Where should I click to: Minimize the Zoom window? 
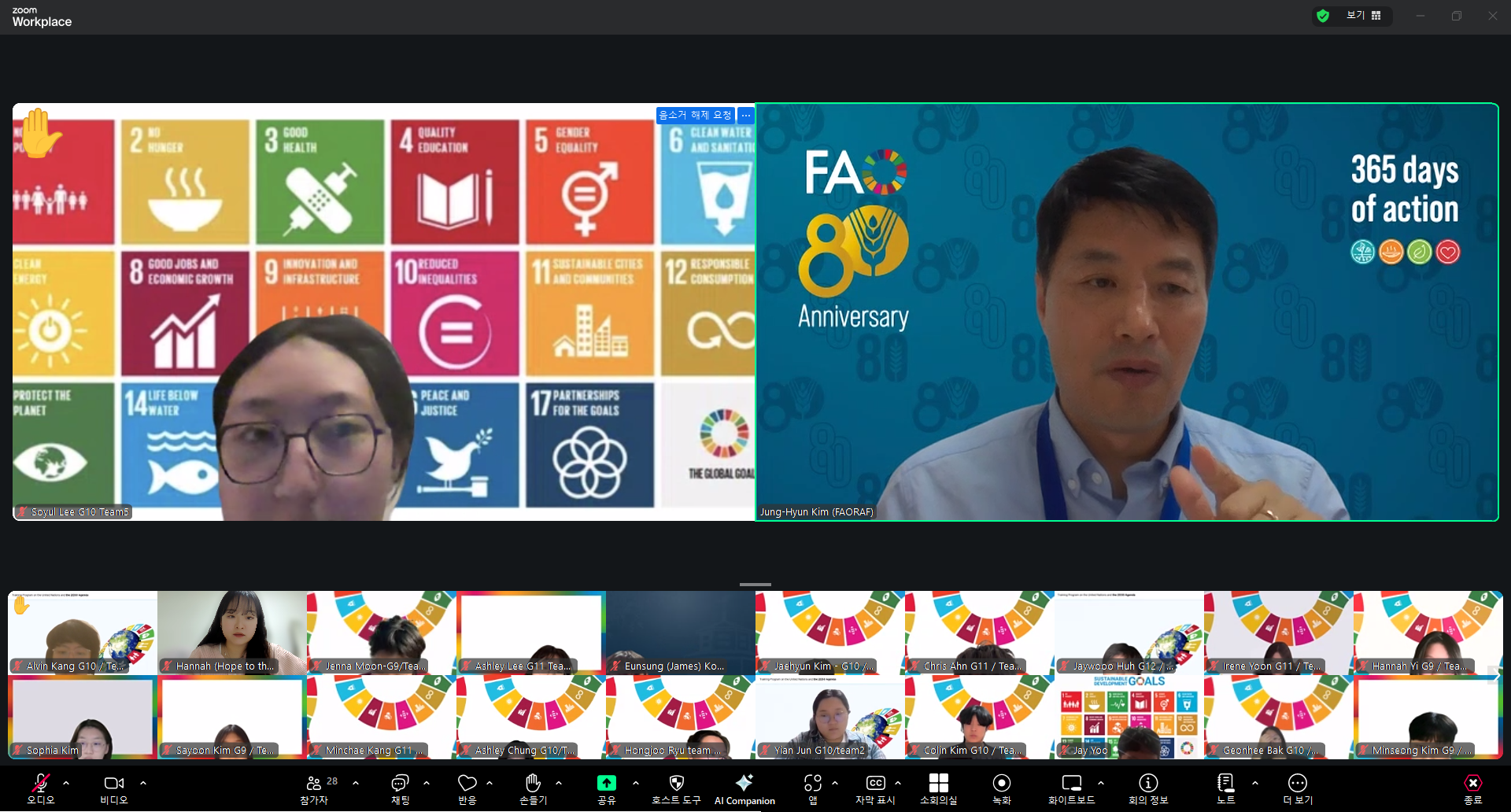tap(1420, 16)
